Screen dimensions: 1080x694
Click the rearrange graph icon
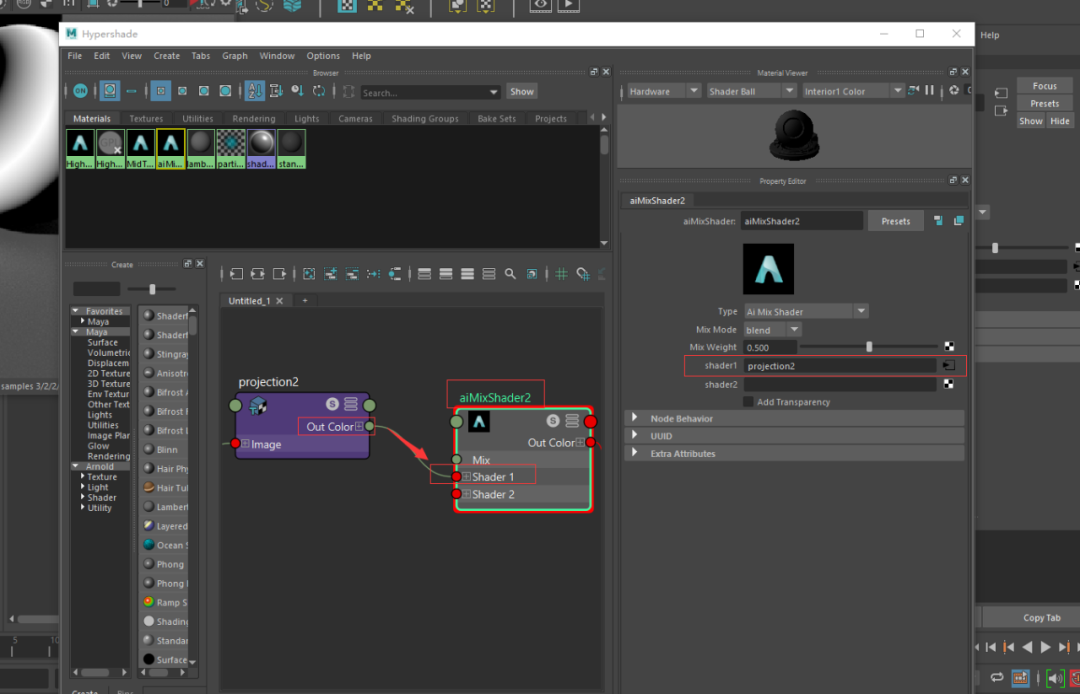(x=373, y=274)
